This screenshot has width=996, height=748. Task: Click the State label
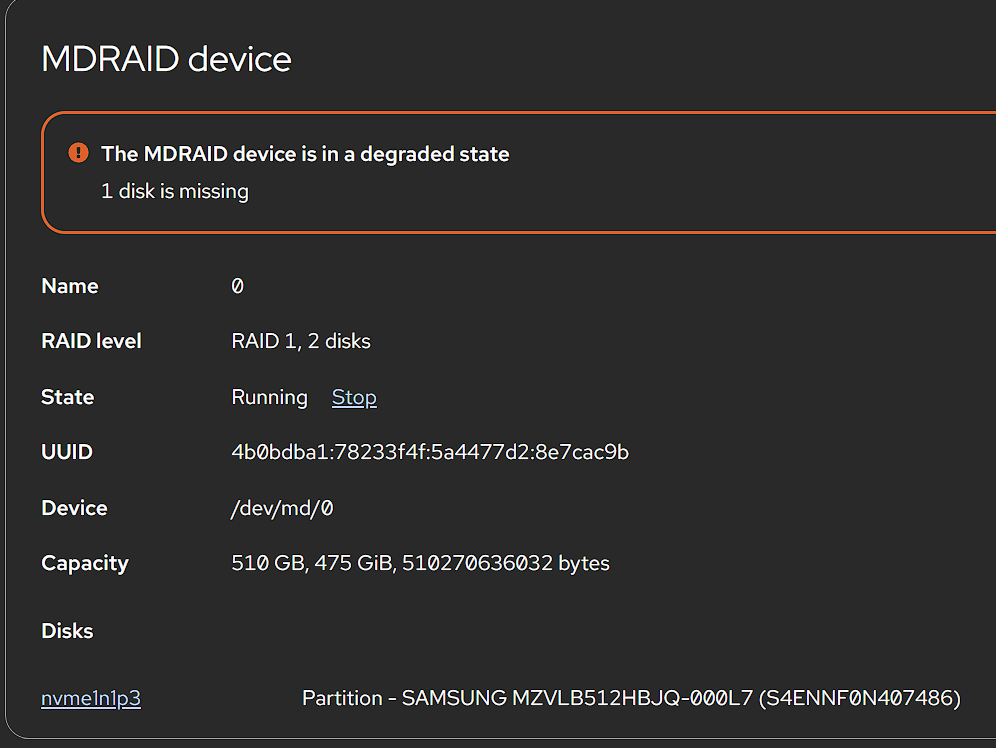tap(67, 397)
